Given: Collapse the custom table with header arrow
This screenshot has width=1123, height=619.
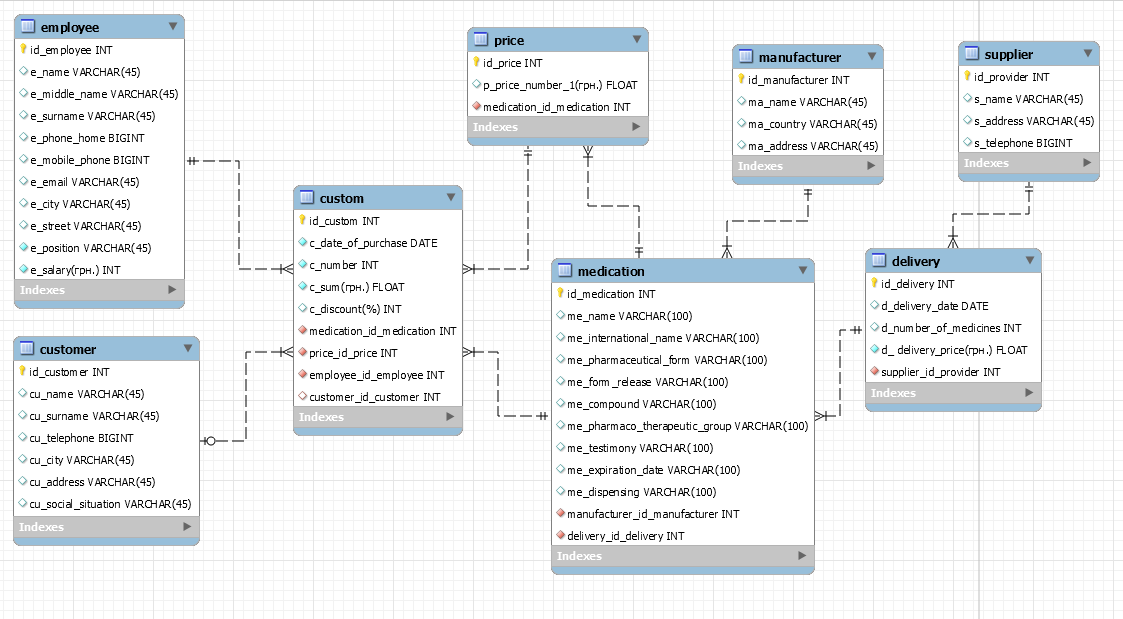Looking at the screenshot, I should pyautogui.click(x=450, y=197).
